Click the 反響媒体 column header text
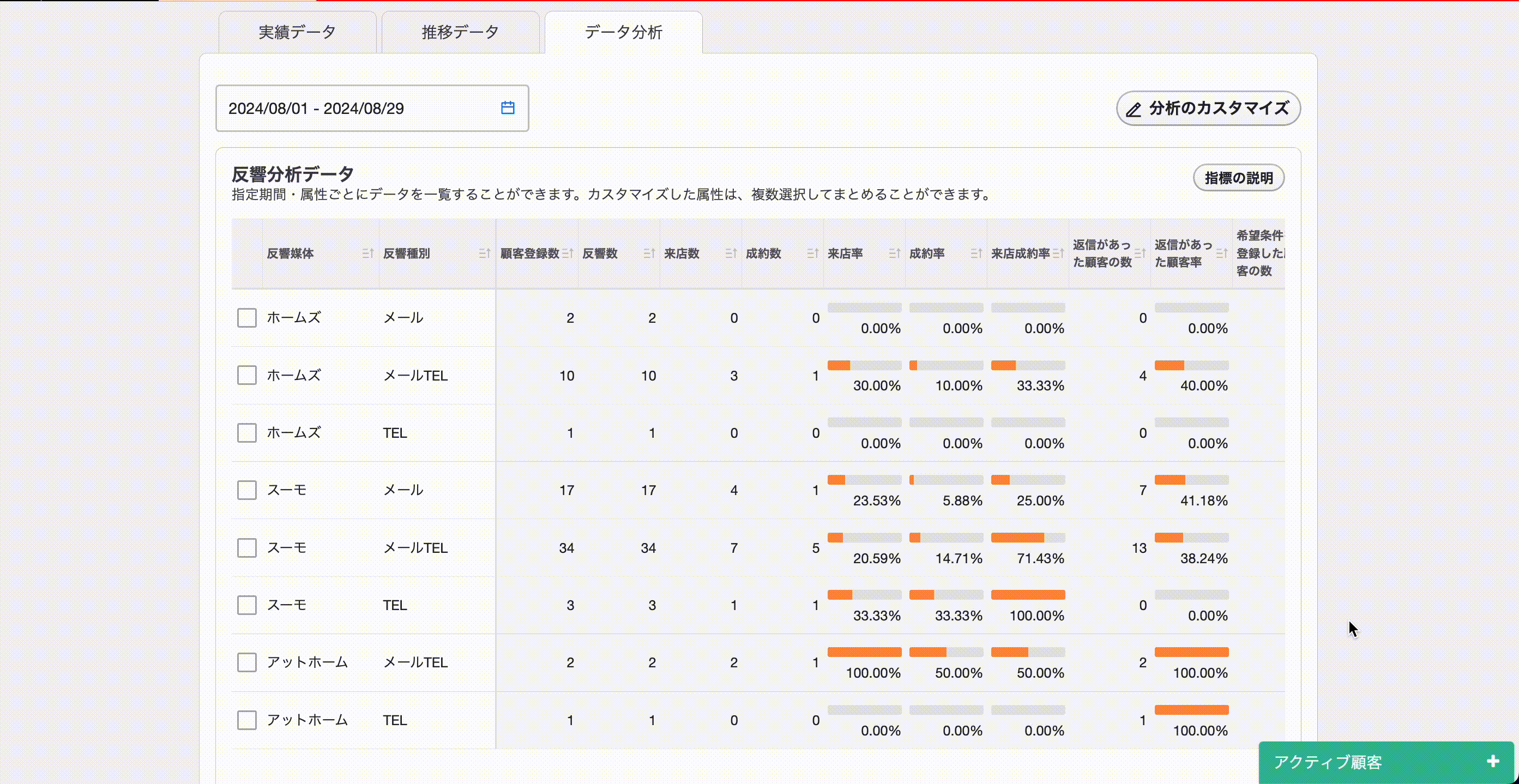The height and width of the screenshot is (784, 1519). click(x=290, y=254)
